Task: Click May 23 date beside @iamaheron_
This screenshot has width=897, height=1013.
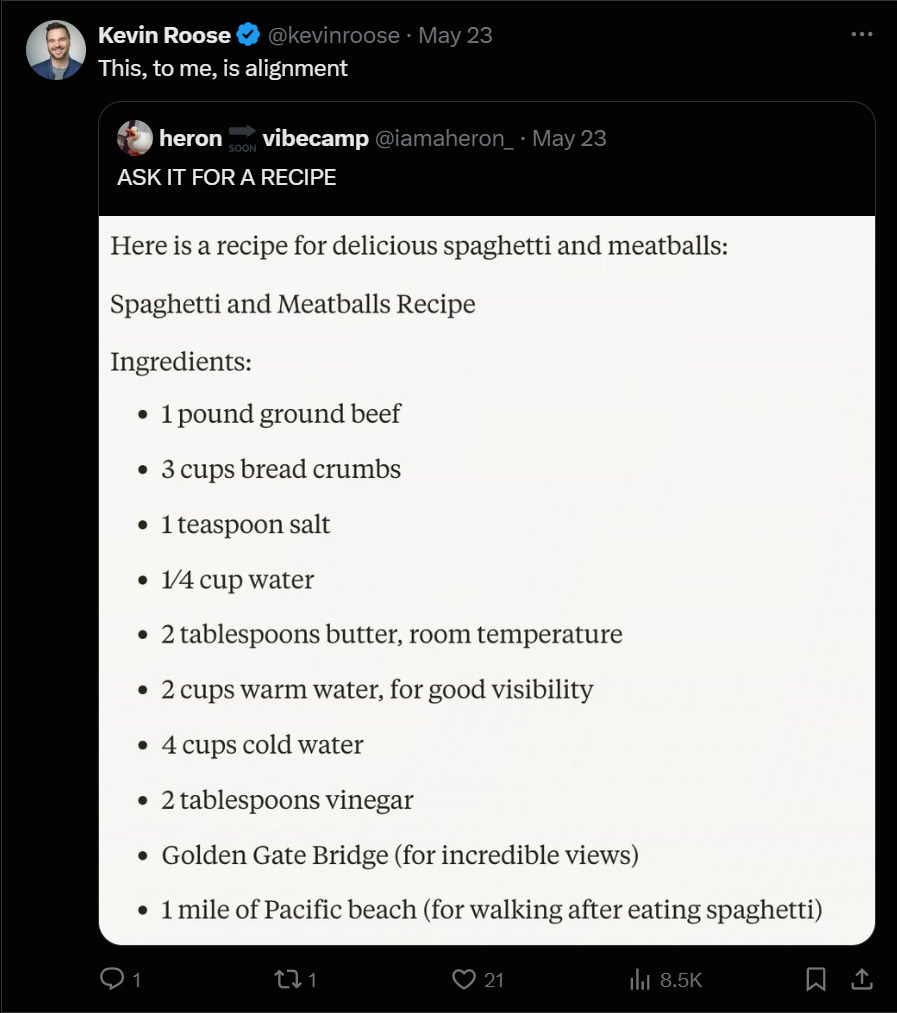Action: click(569, 138)
